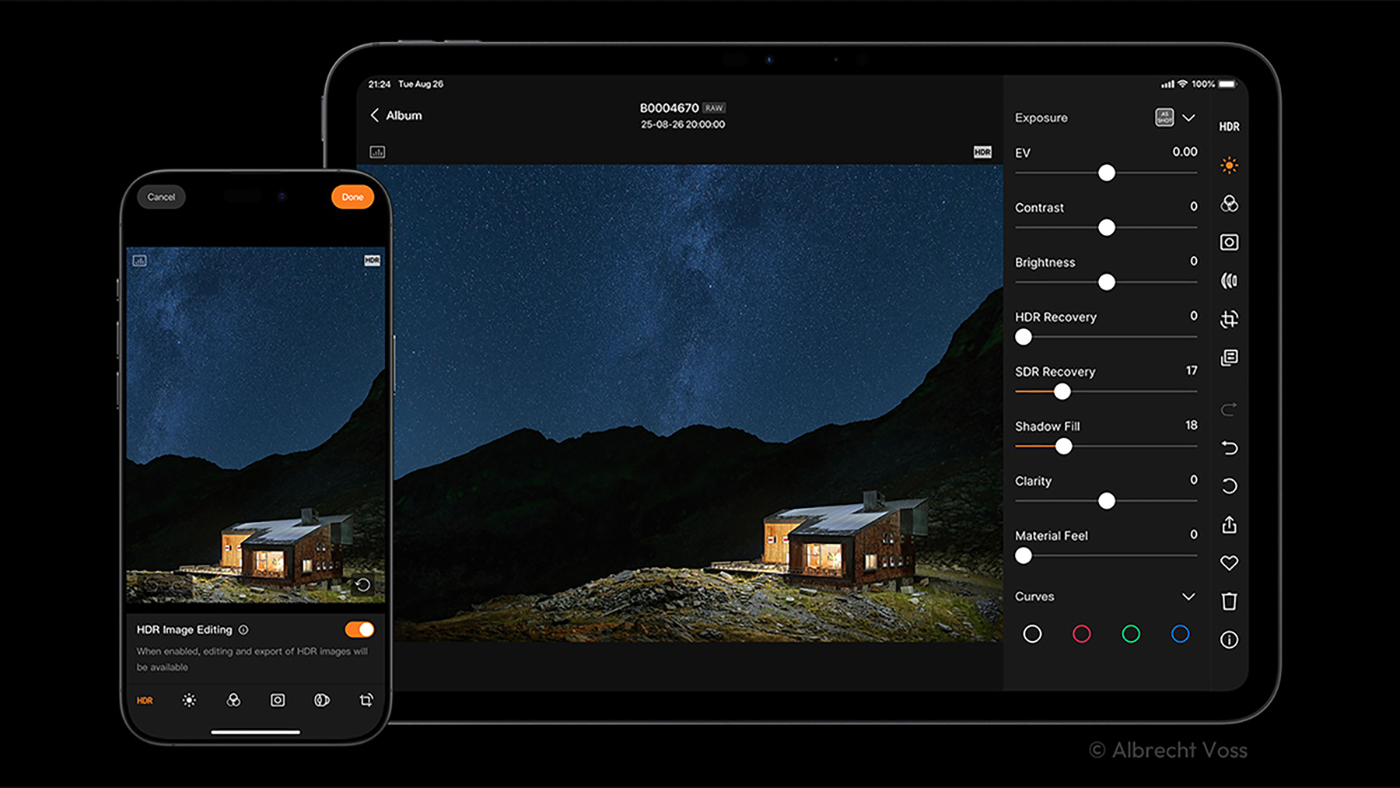This screenshot has height=788, width=1400.
Task: Click the Wi-Fi icon in the tablet status bar
Action: pos(1182,84)
